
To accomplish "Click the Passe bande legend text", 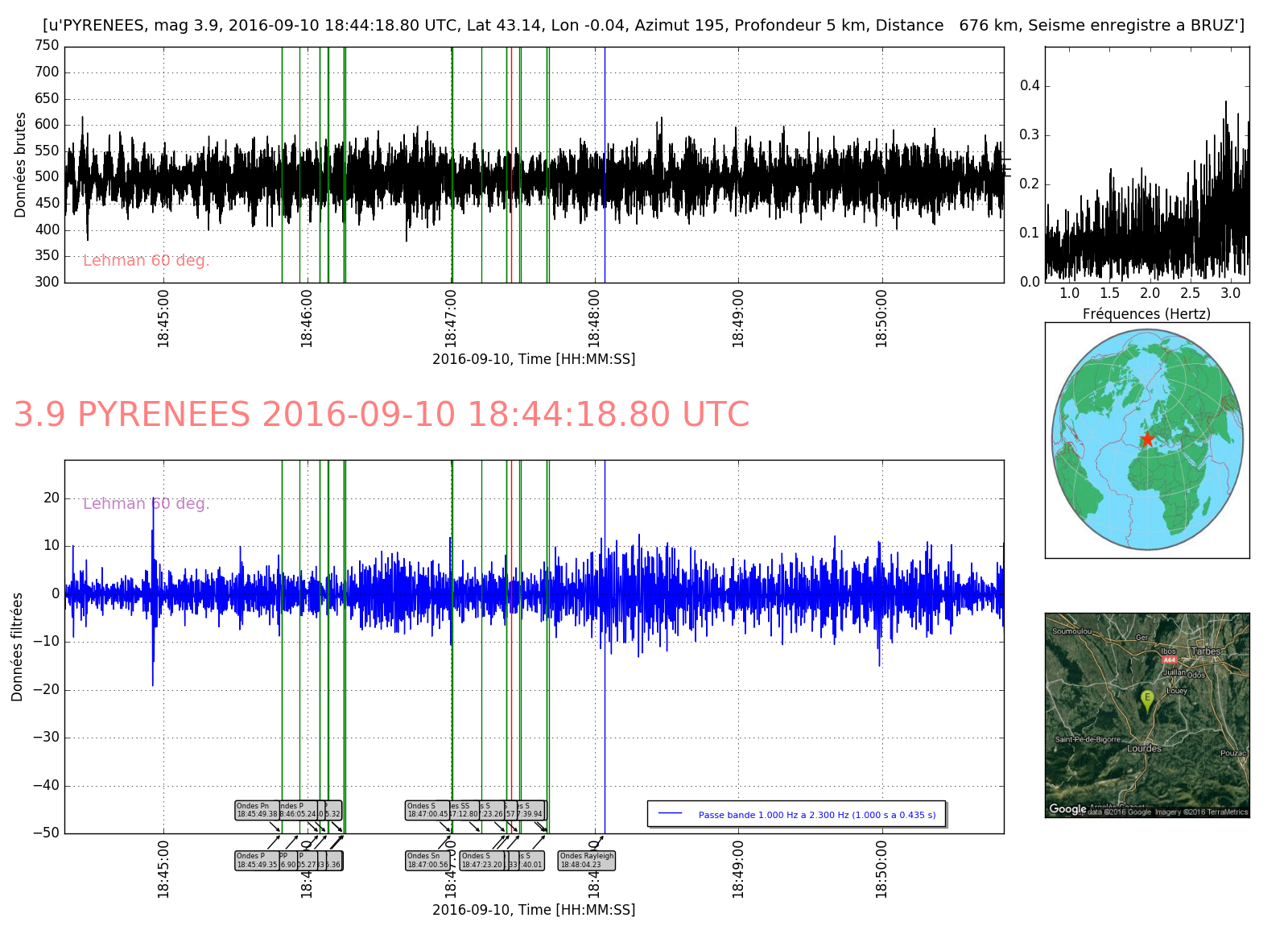I will (x=816, y=815).
